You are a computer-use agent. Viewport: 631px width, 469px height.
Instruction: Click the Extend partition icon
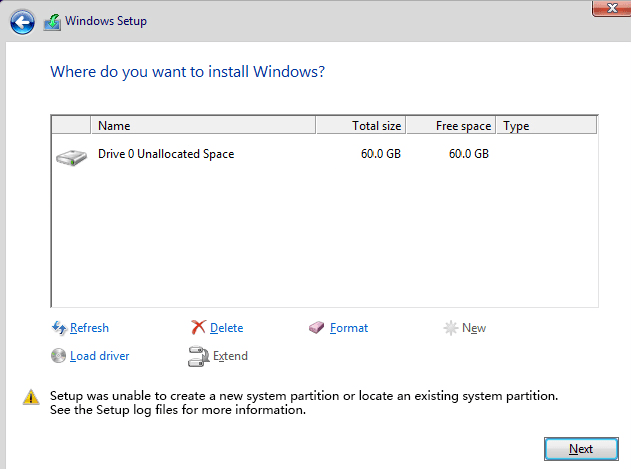(x=198, y=356)
